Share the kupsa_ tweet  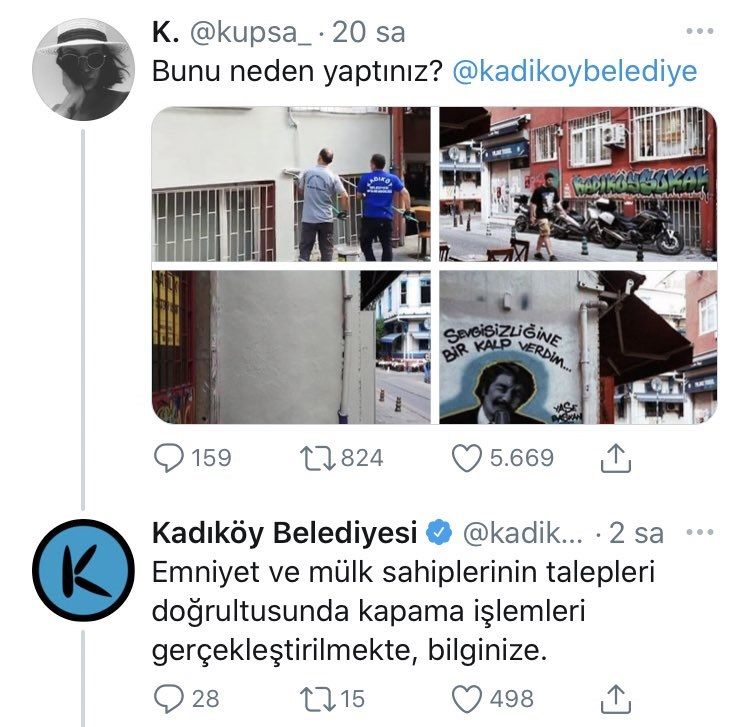pos(616,458)
